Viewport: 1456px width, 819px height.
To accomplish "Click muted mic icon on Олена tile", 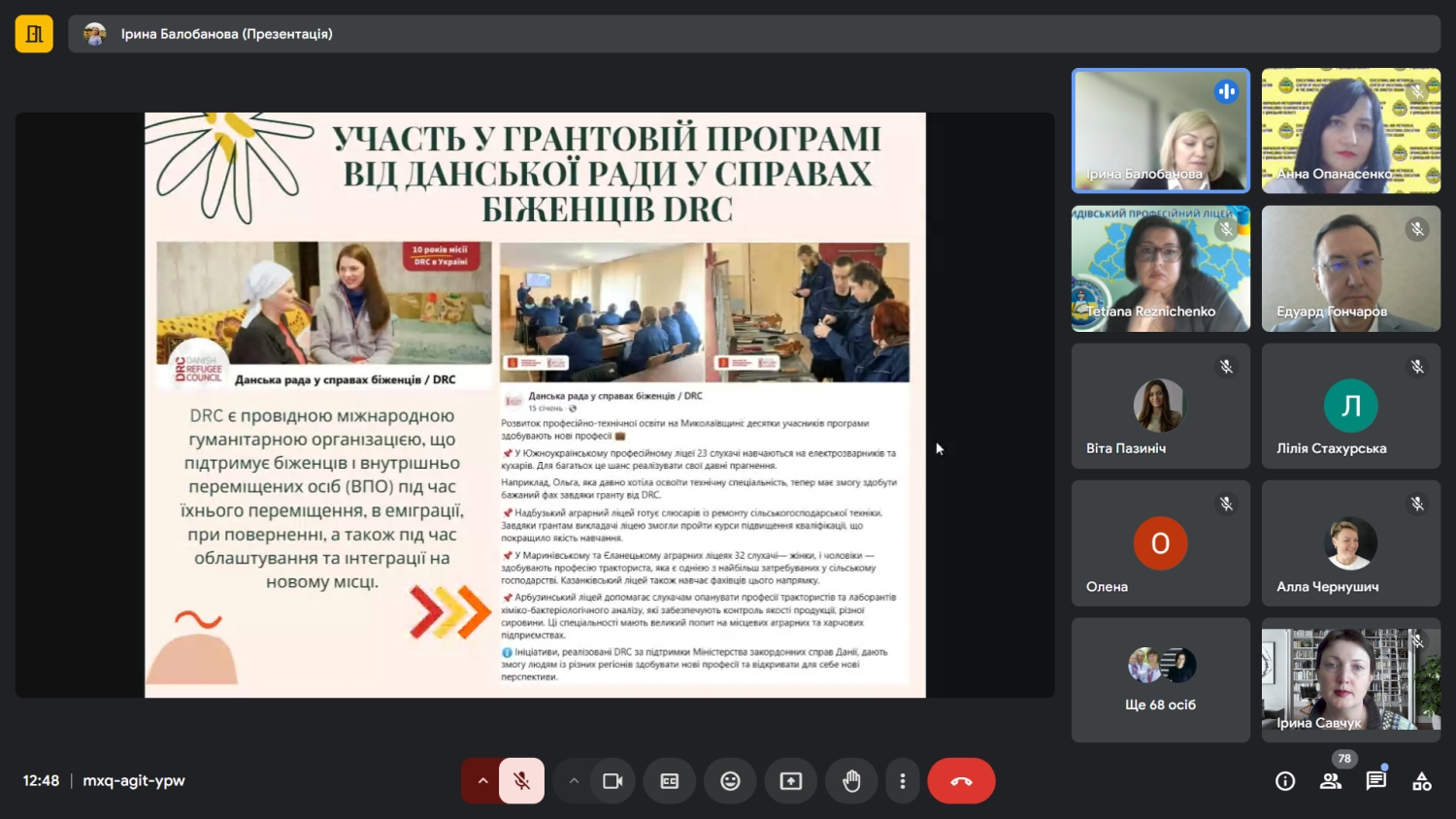I will [1227, 505].
